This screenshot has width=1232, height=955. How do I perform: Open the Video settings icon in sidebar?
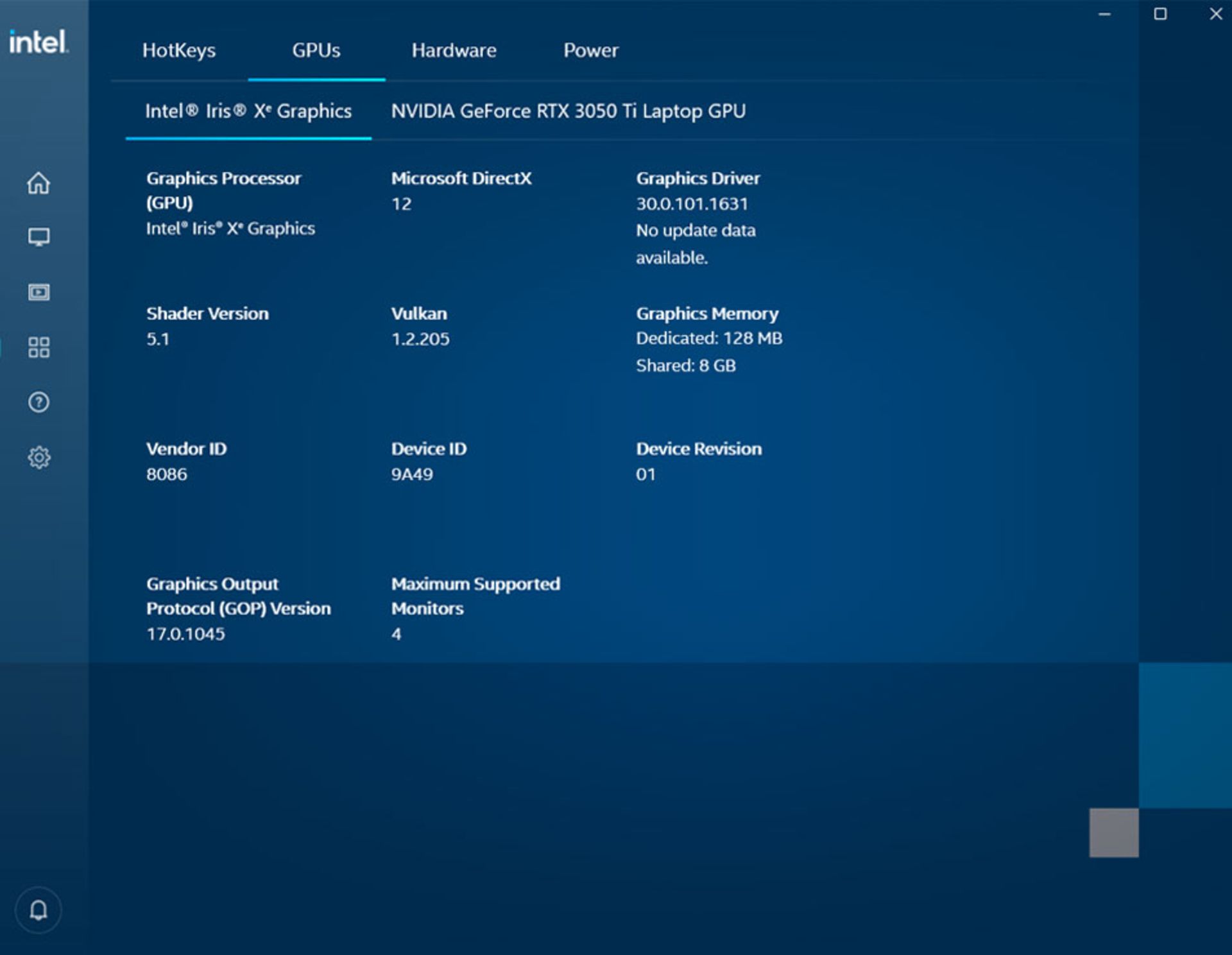(x=38, y=293)
